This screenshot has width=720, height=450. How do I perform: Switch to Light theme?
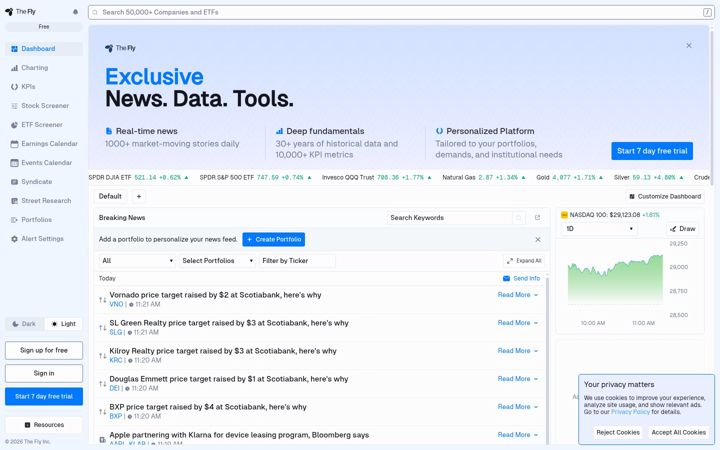(63, 324)
